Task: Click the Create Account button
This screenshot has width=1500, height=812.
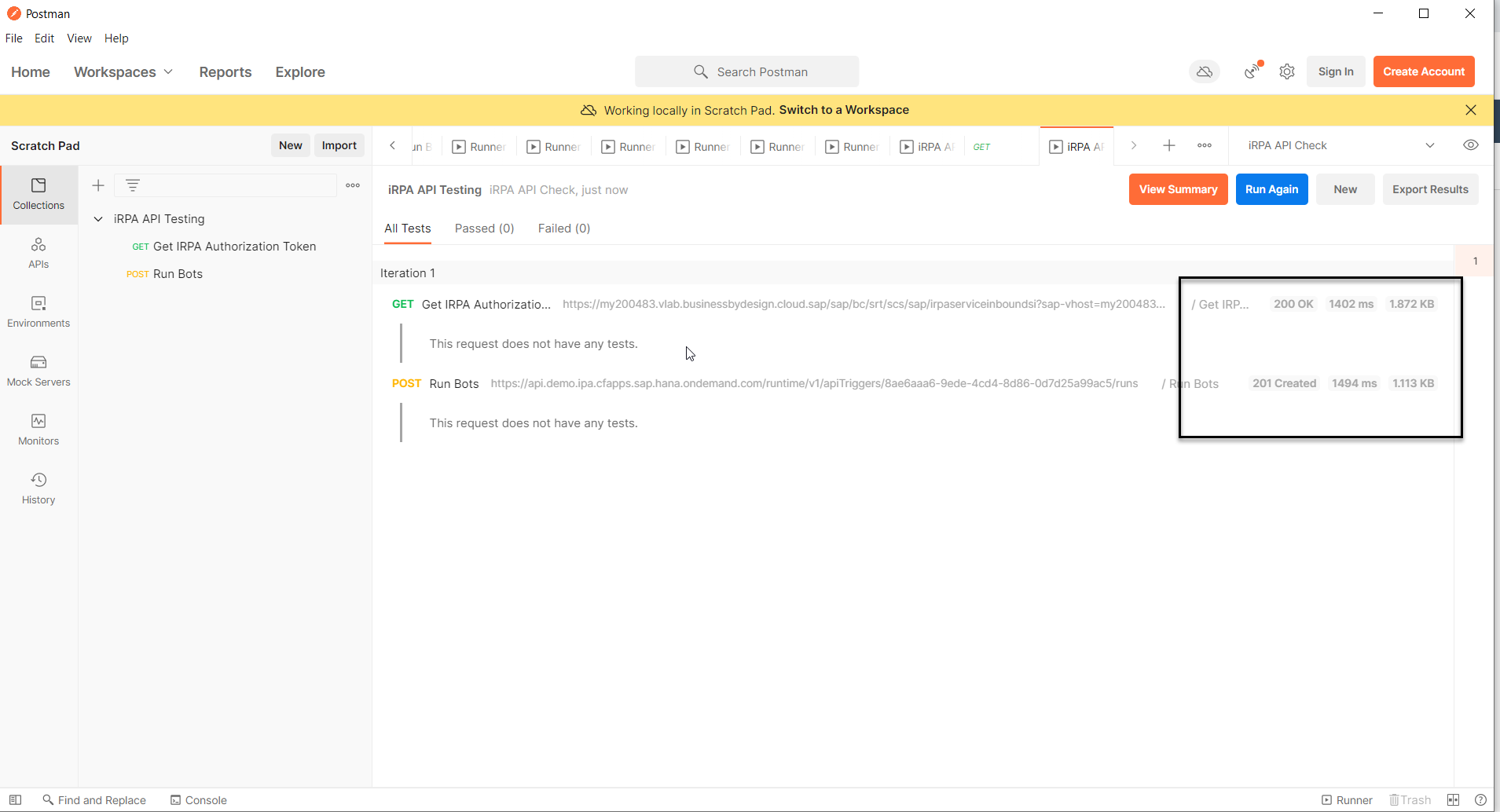Action: 1424,71
